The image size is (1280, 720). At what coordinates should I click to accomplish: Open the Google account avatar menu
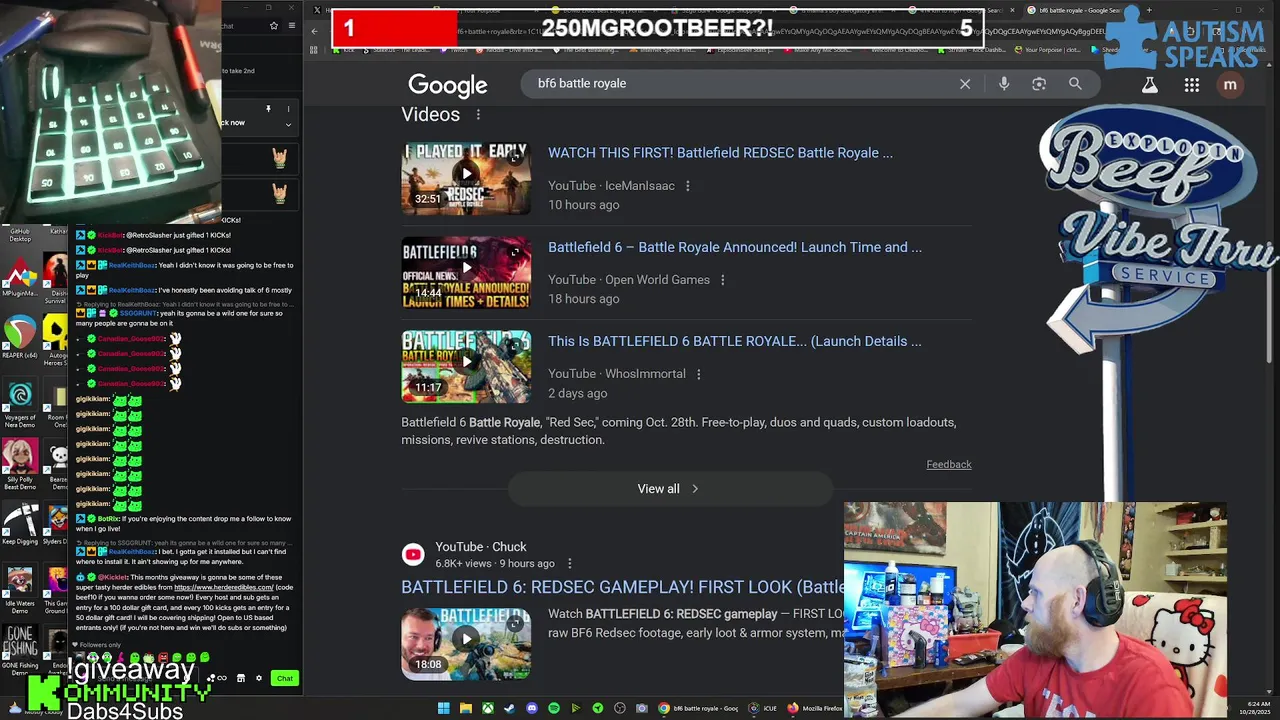1230,85
